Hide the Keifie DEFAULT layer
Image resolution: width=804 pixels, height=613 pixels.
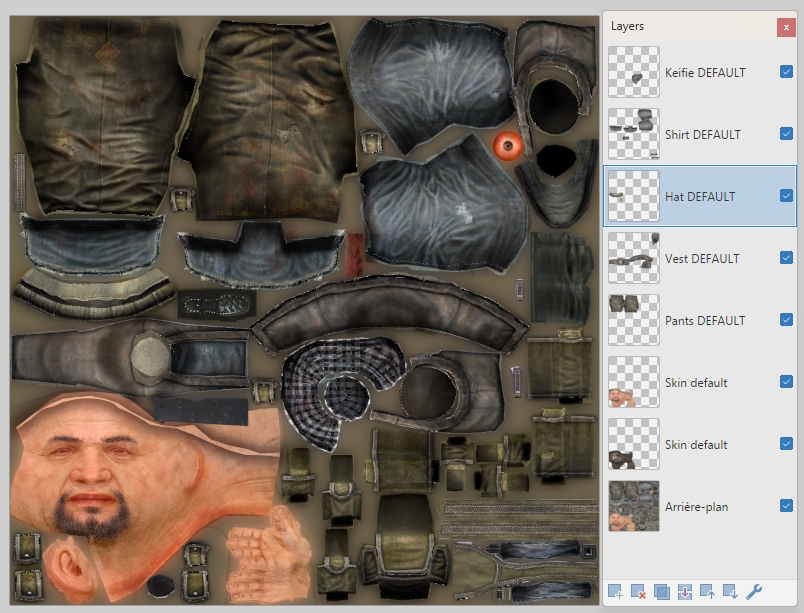click(786, 72)
